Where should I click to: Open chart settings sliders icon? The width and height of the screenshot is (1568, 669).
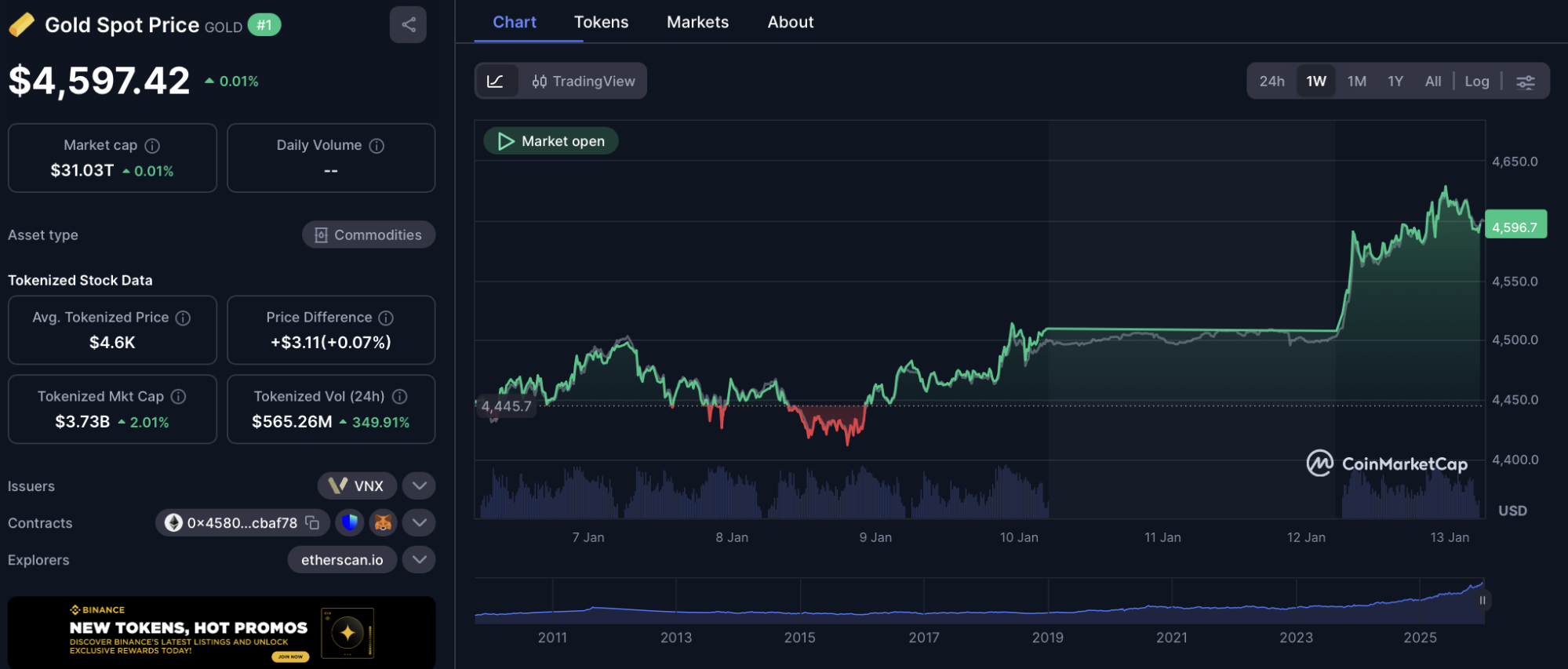(x=1525, y=82)
